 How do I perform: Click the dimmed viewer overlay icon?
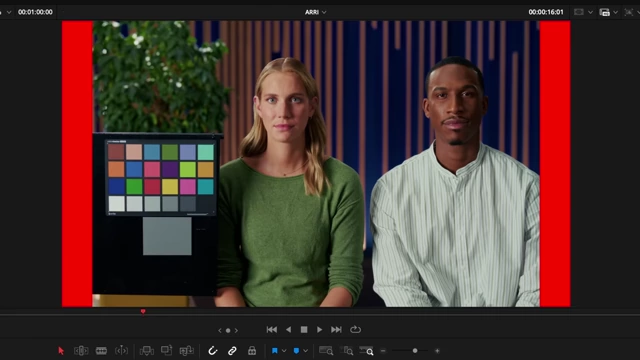coord(579,12)
